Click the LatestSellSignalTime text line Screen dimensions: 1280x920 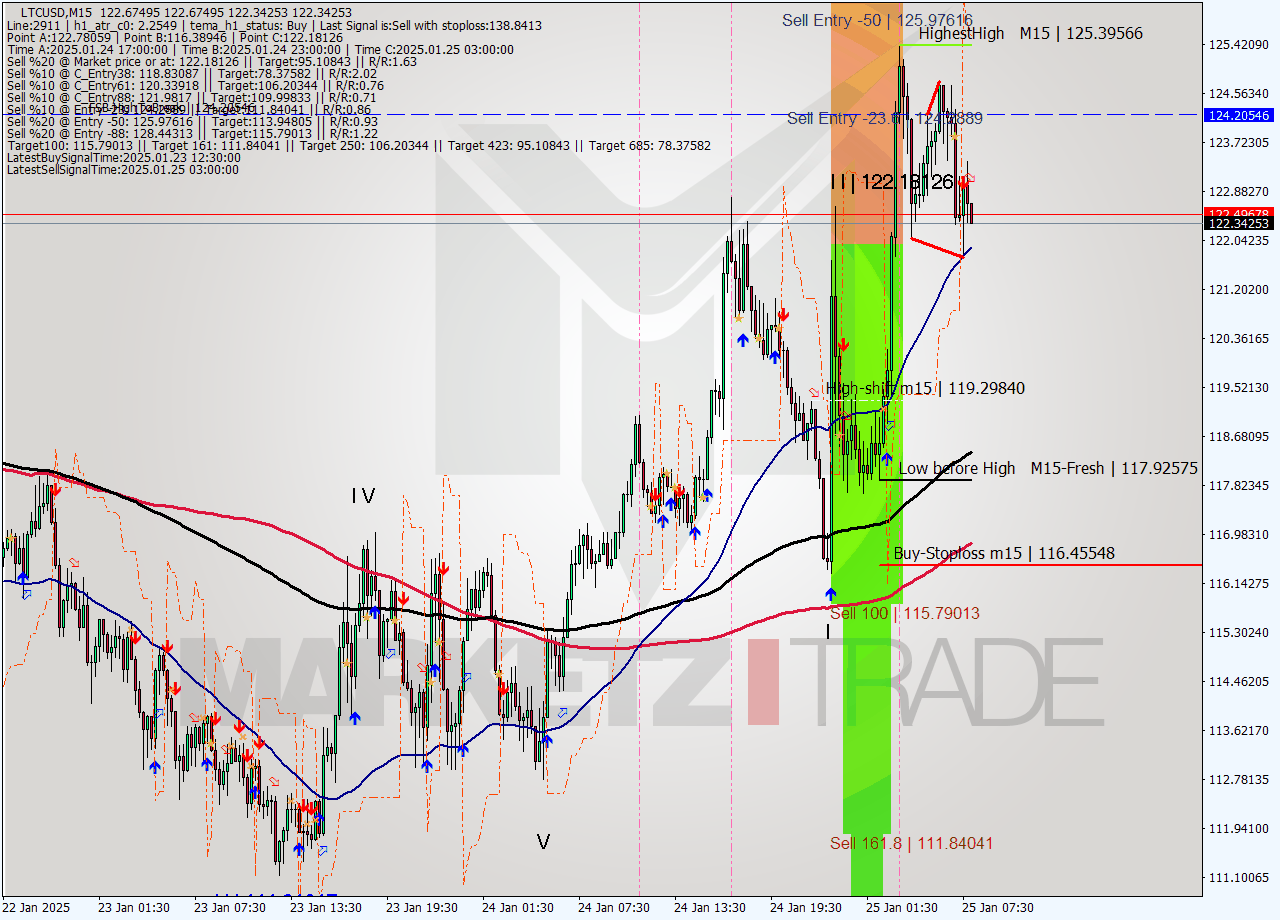tap(122, 169)
